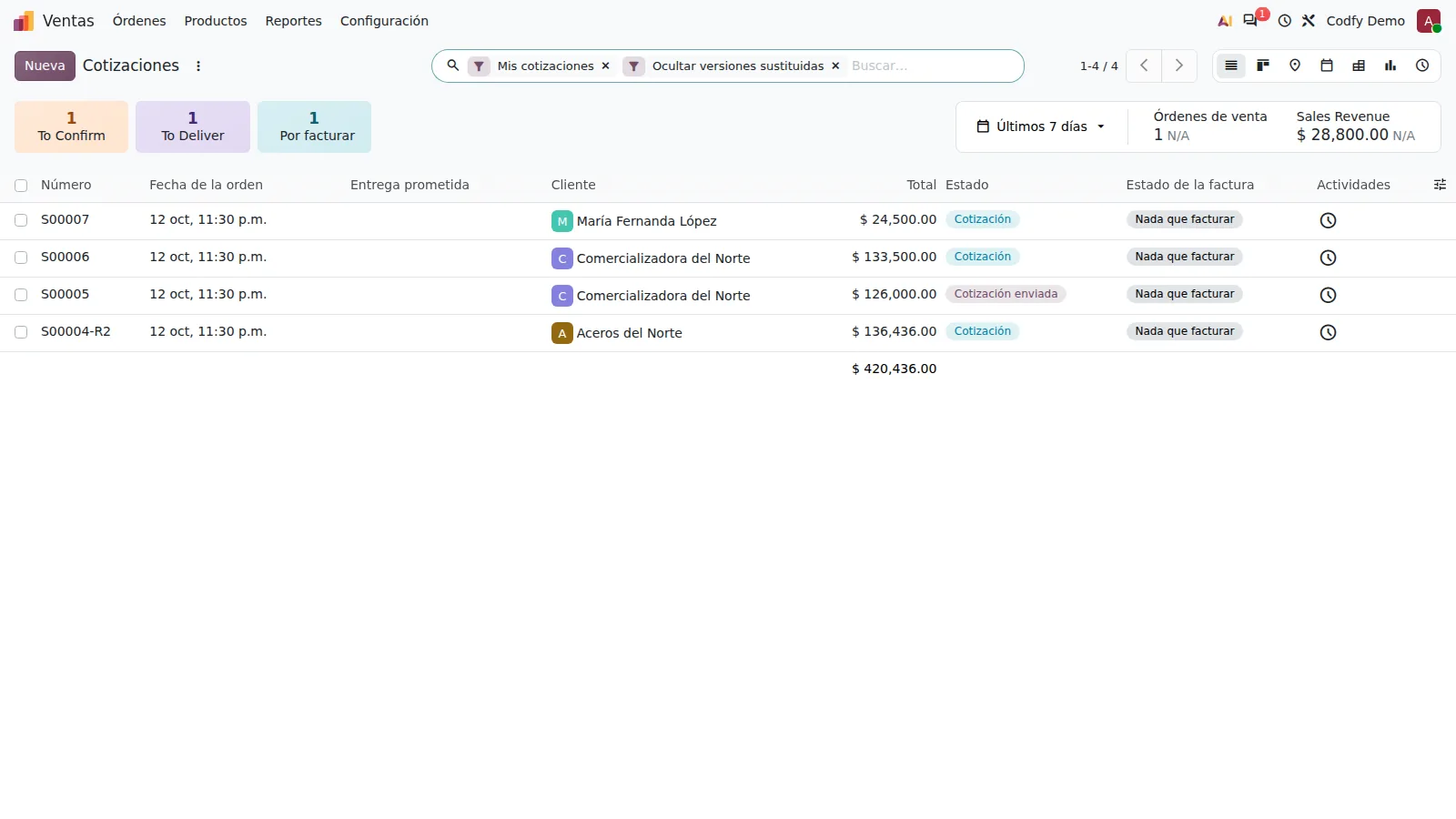This screenshot has height=819, width=1456.
Task: Open the debug tools wrench icon
Action: (1309, 21)
